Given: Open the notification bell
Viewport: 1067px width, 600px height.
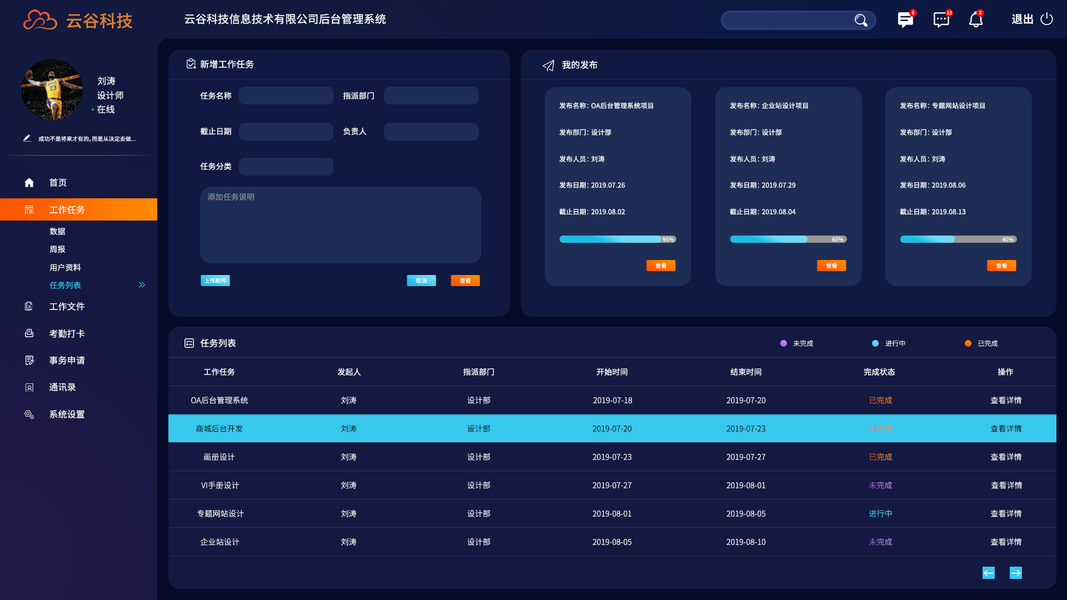Looking at the screenshot, I should click(976, 20).
